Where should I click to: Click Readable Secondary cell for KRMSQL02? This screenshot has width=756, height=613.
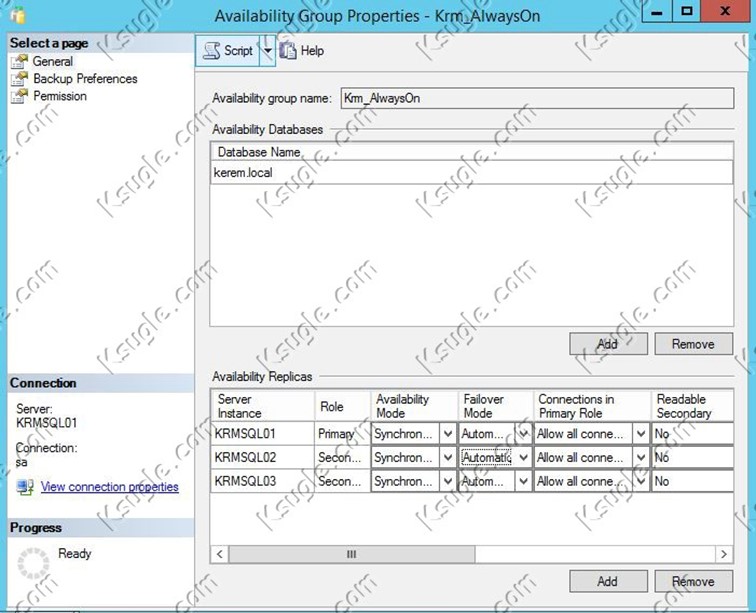(x=692, y=457)
